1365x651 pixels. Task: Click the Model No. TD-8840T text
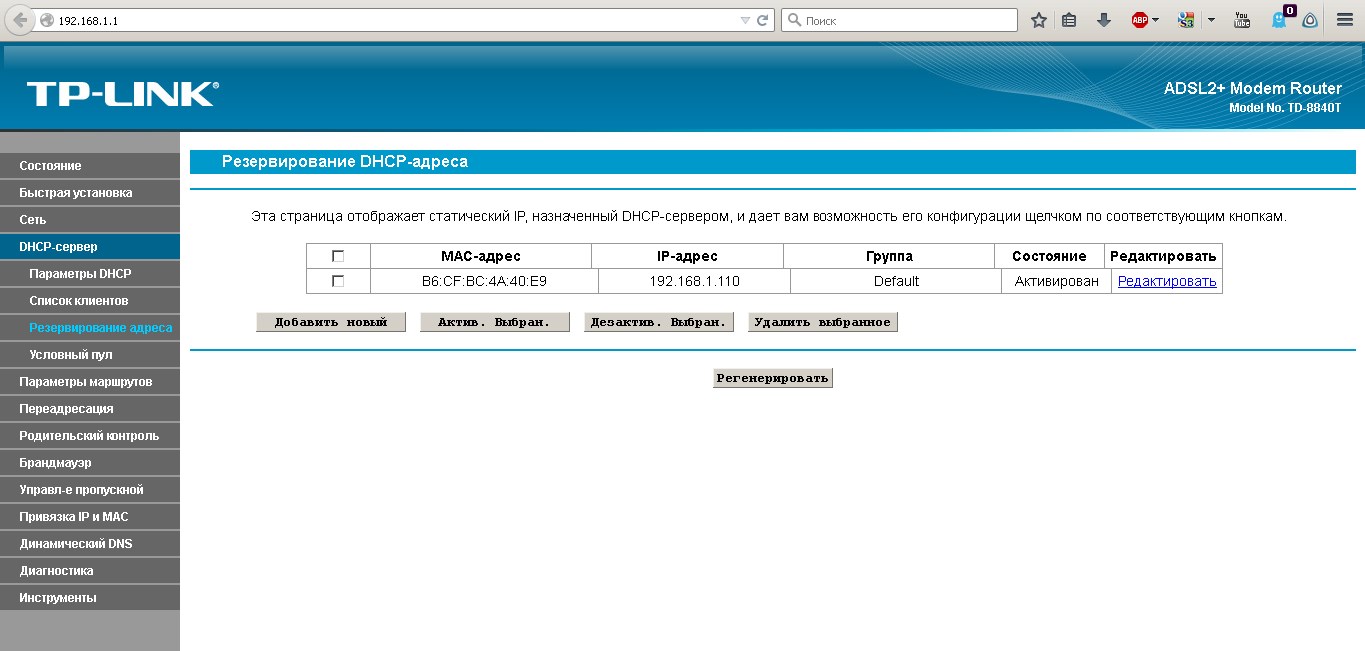1285,107
